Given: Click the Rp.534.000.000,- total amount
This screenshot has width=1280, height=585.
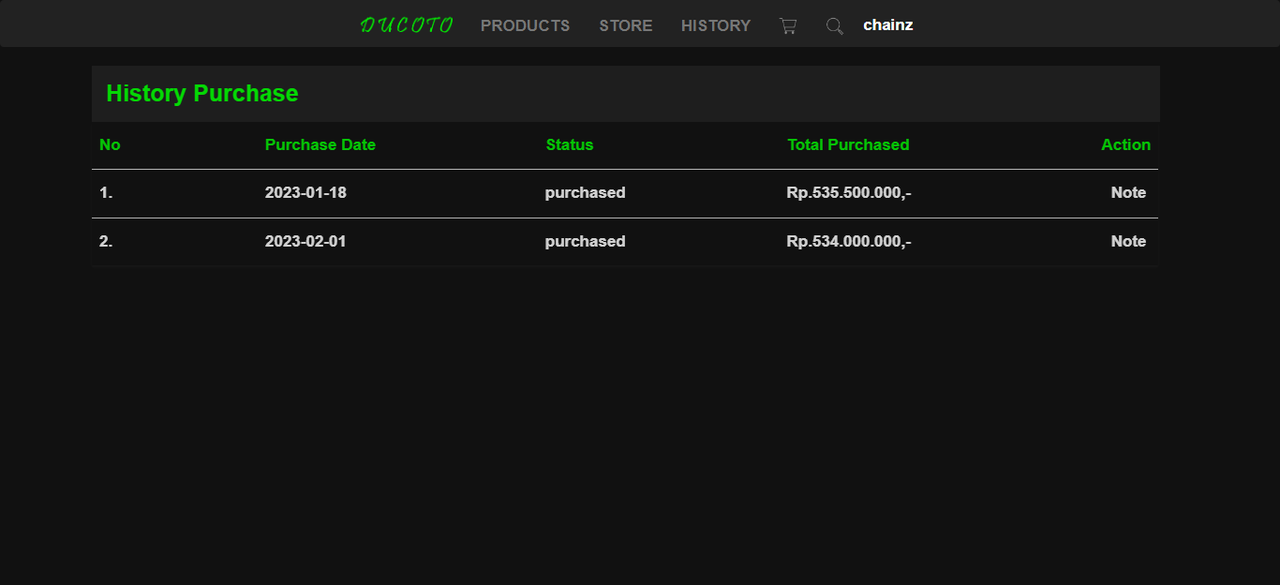Looking at the screenshot, I should 849,241.
